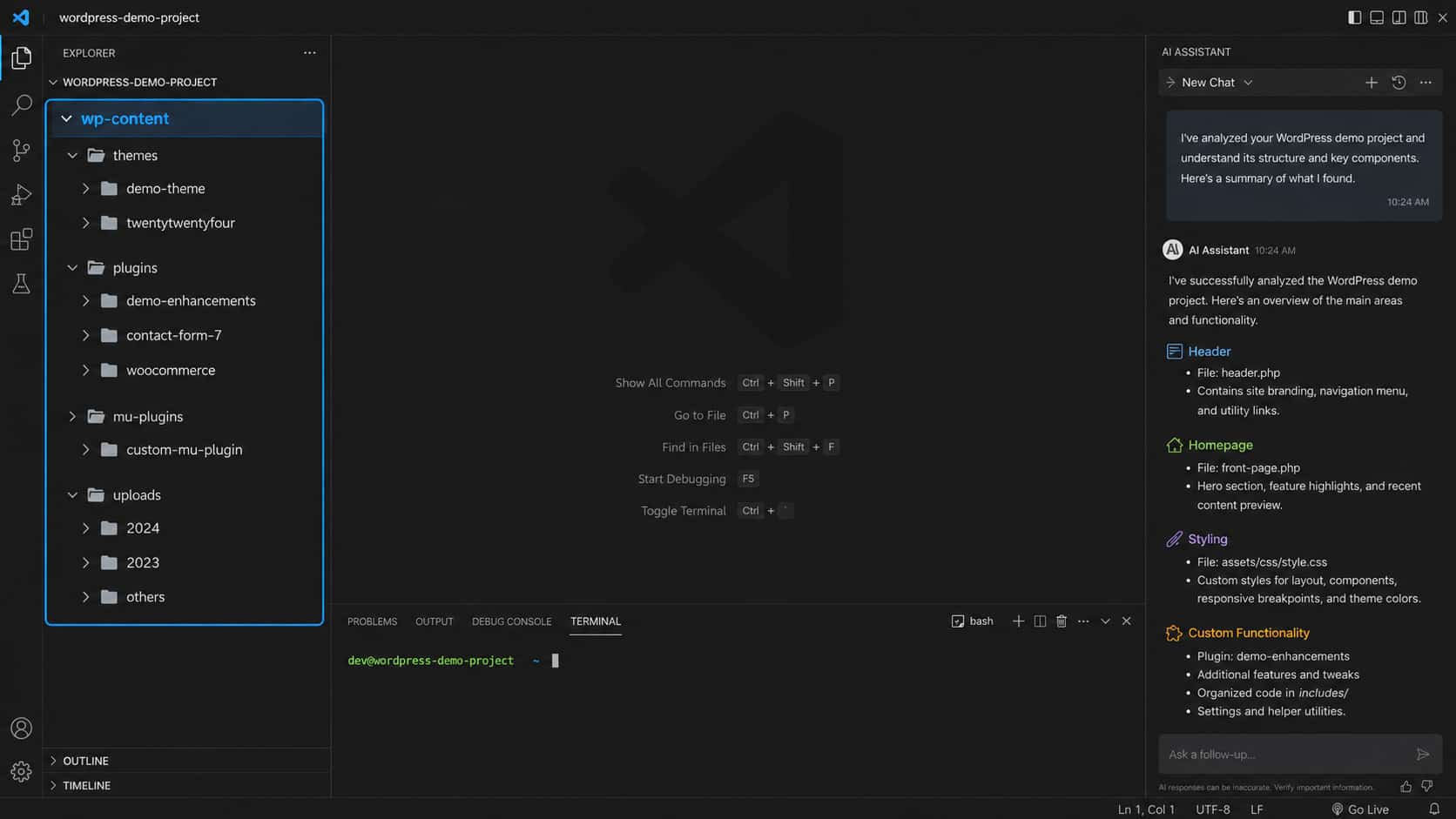This screenshot has width=1456, height=819.
Task: Toggle the primary sidebar layout icon
Action: tap(1354, 17)
